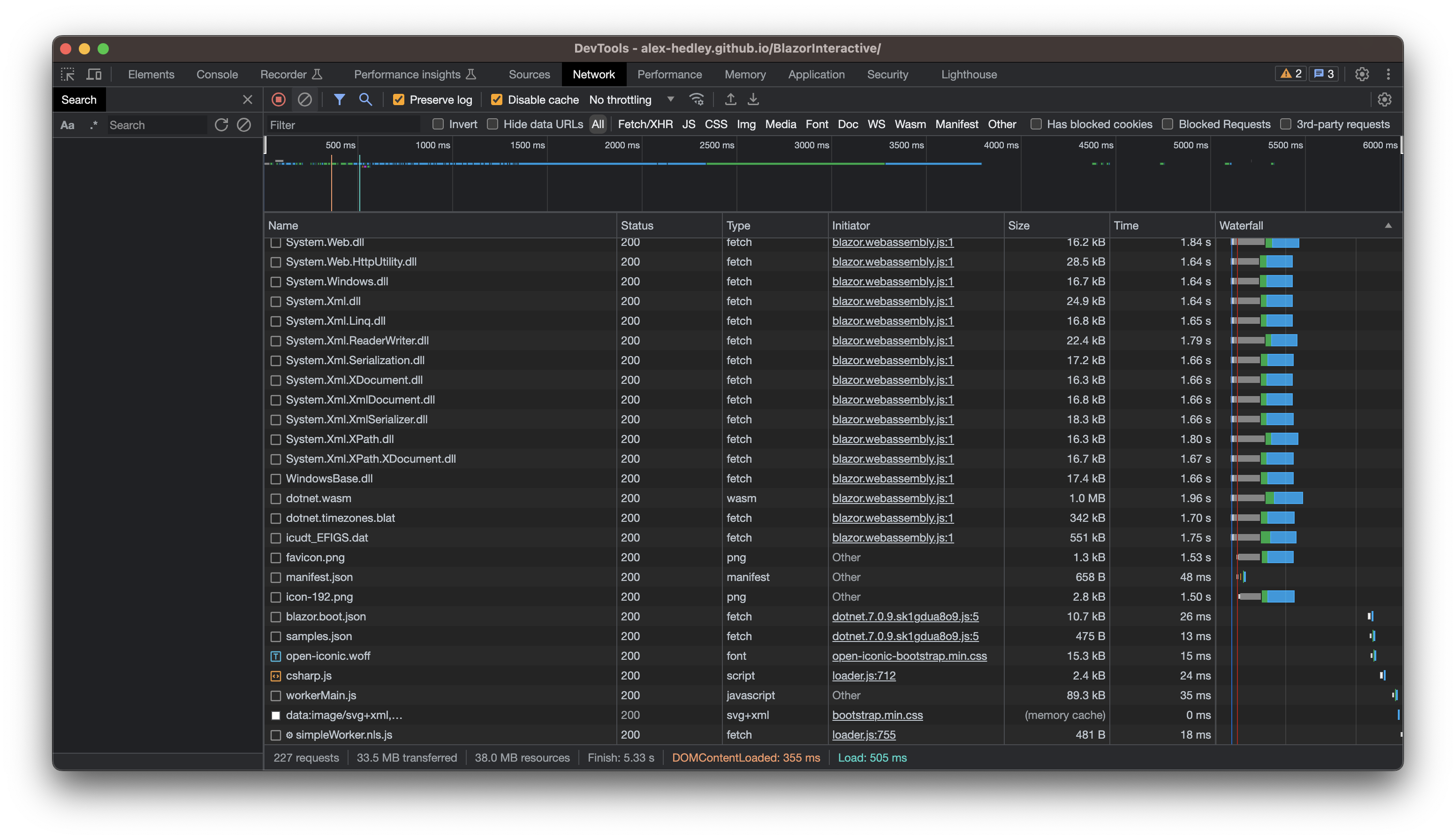
Task: Check Has blocked cookies option
Action: [x=1036, y=124]
